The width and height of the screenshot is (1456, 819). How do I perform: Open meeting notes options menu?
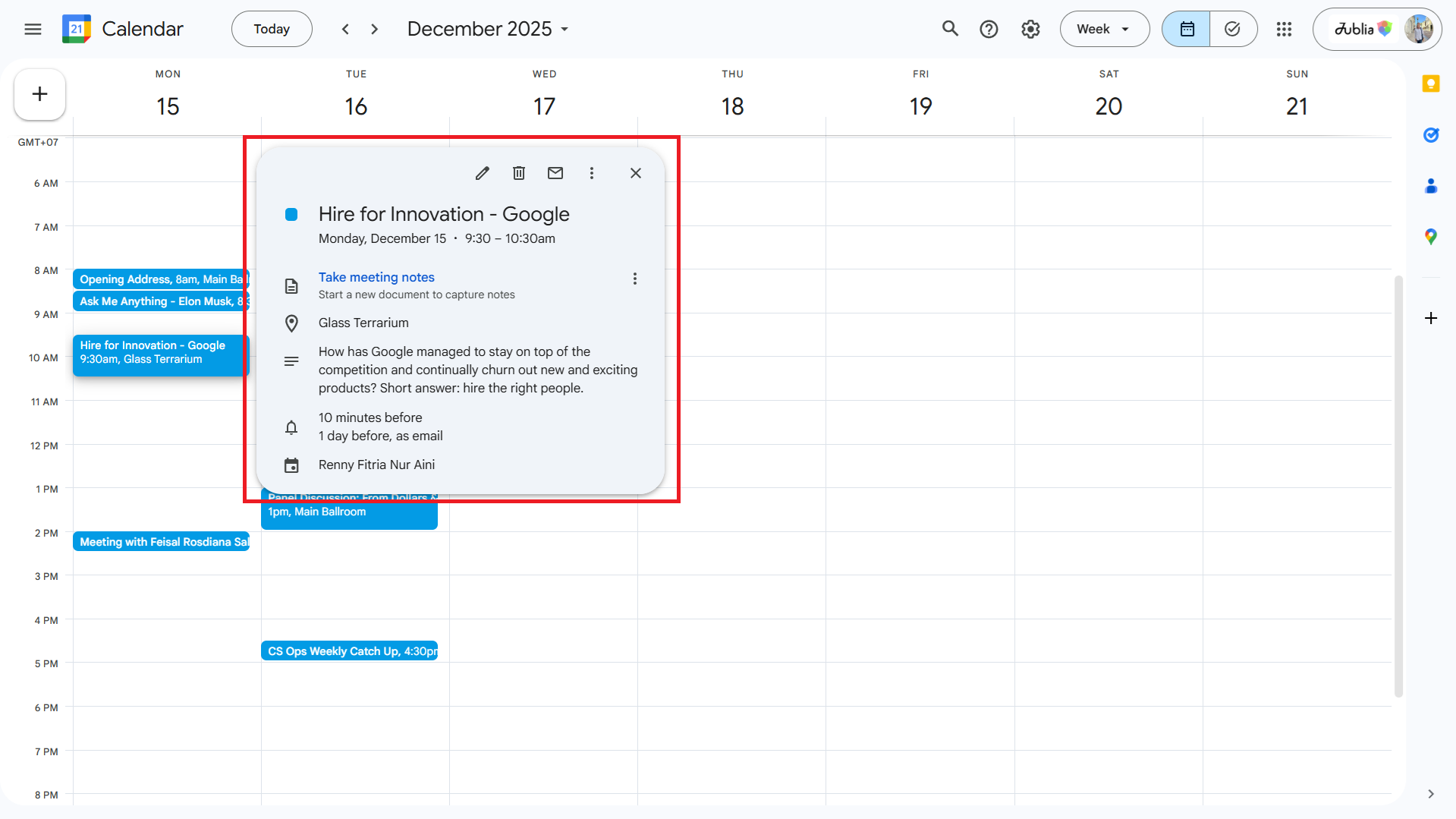tap(635, 279)
